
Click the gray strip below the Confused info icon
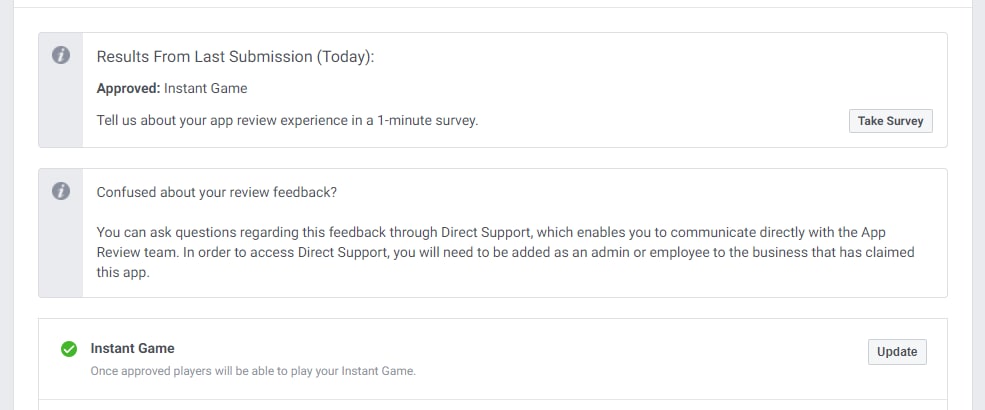(x=61, y=250)
